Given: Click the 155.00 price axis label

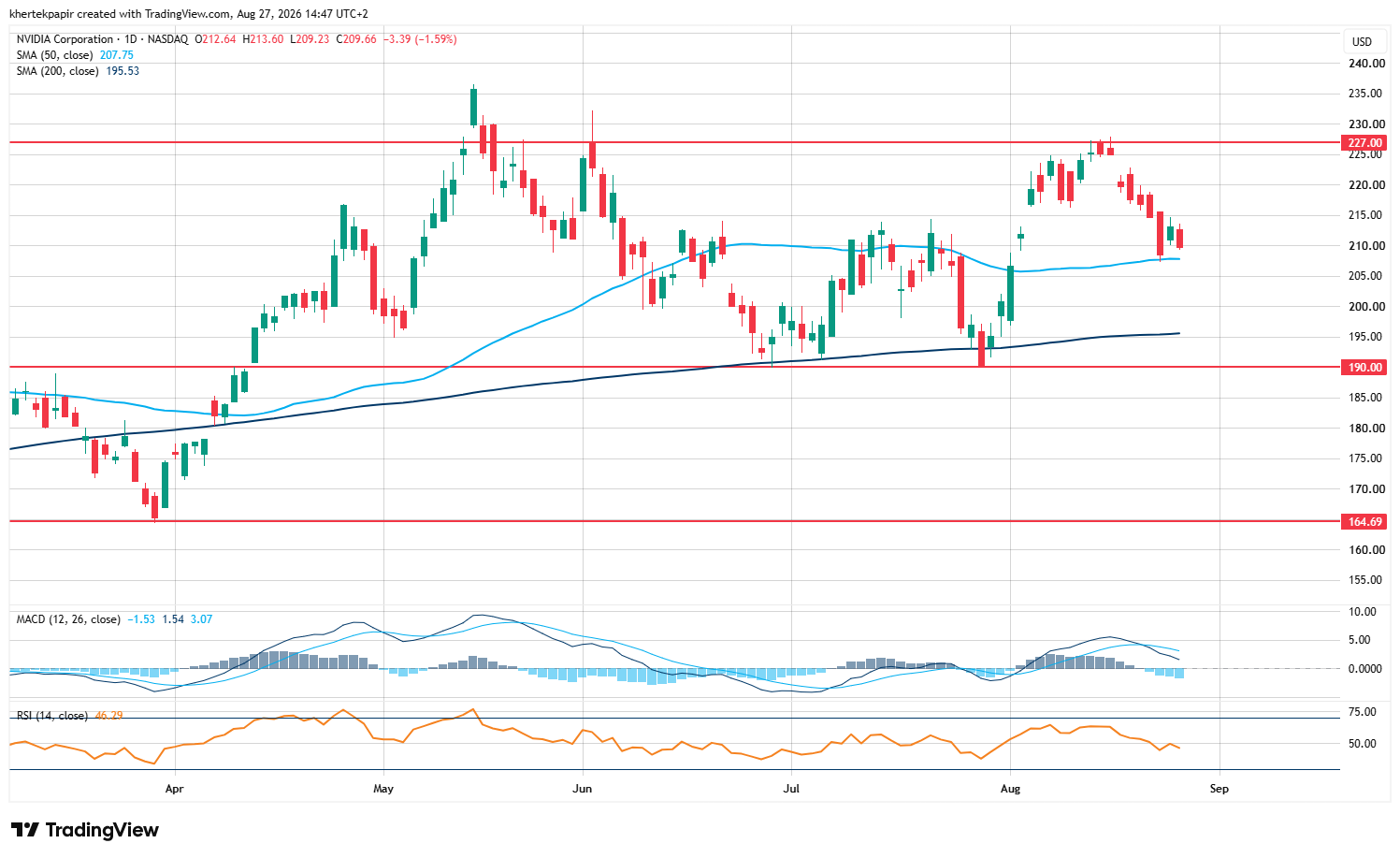Looking at the screenshot, I should pos(1366,580).
